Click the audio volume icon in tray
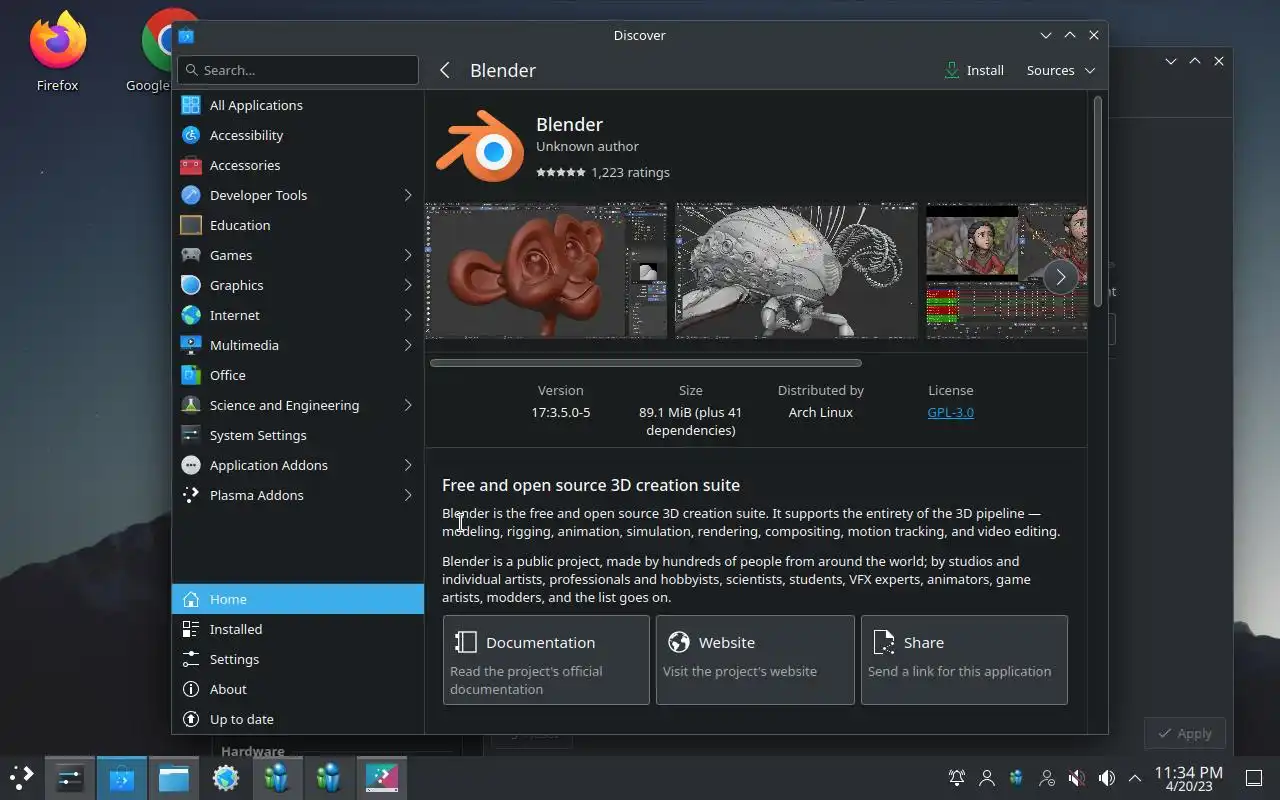 pos(1106,777)
